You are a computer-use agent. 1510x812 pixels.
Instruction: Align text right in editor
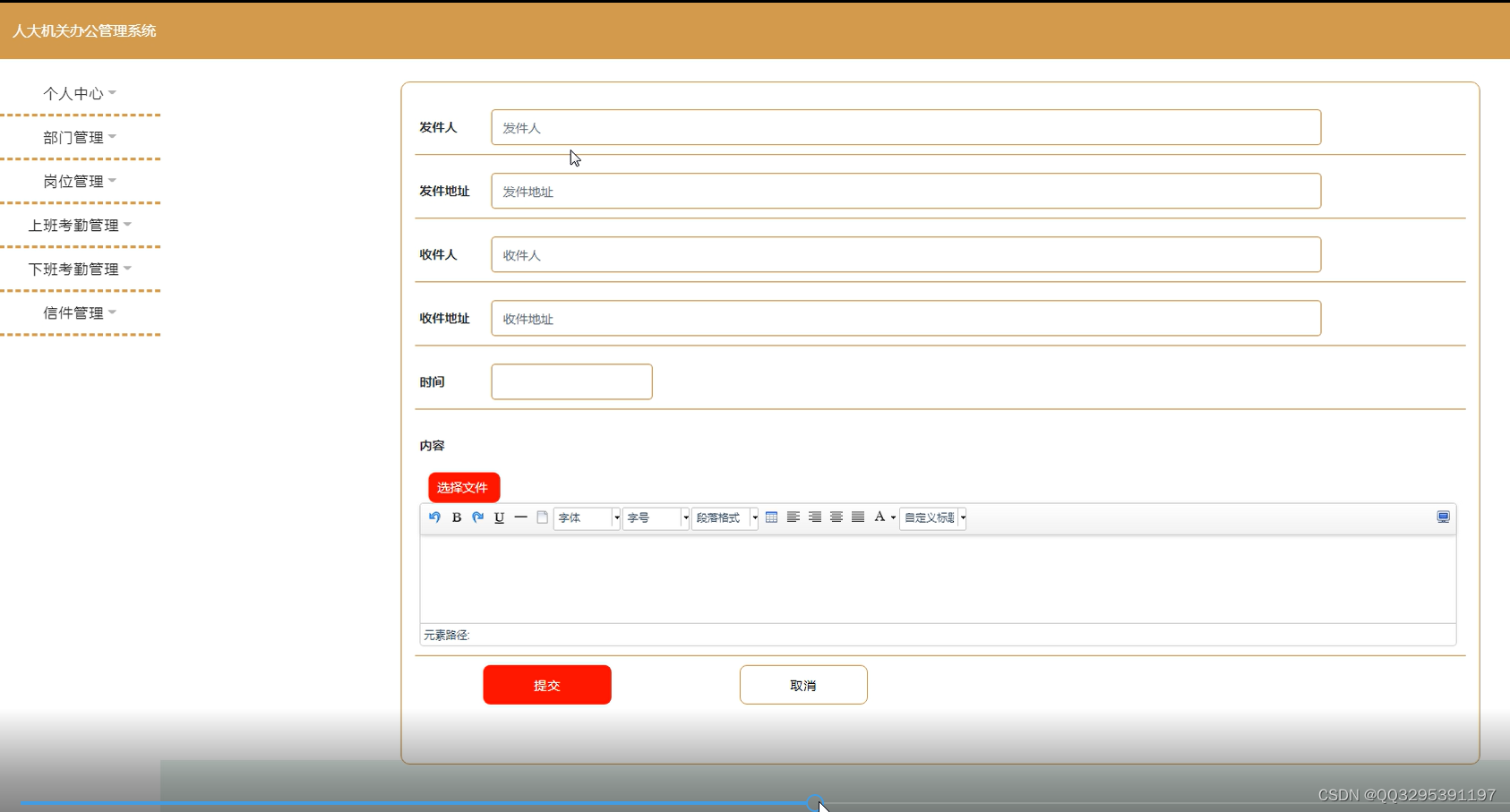click(815, 517)
